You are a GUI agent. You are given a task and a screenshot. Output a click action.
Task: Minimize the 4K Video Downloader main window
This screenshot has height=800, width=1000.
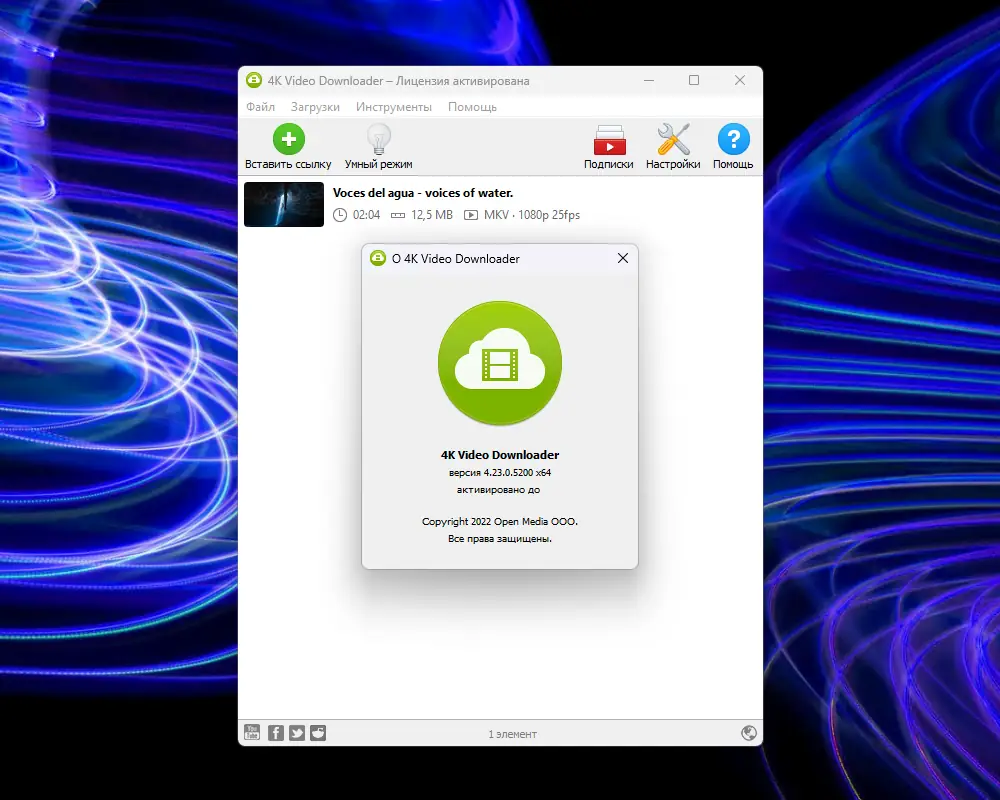pyautogui.click(x=649, y=80)
